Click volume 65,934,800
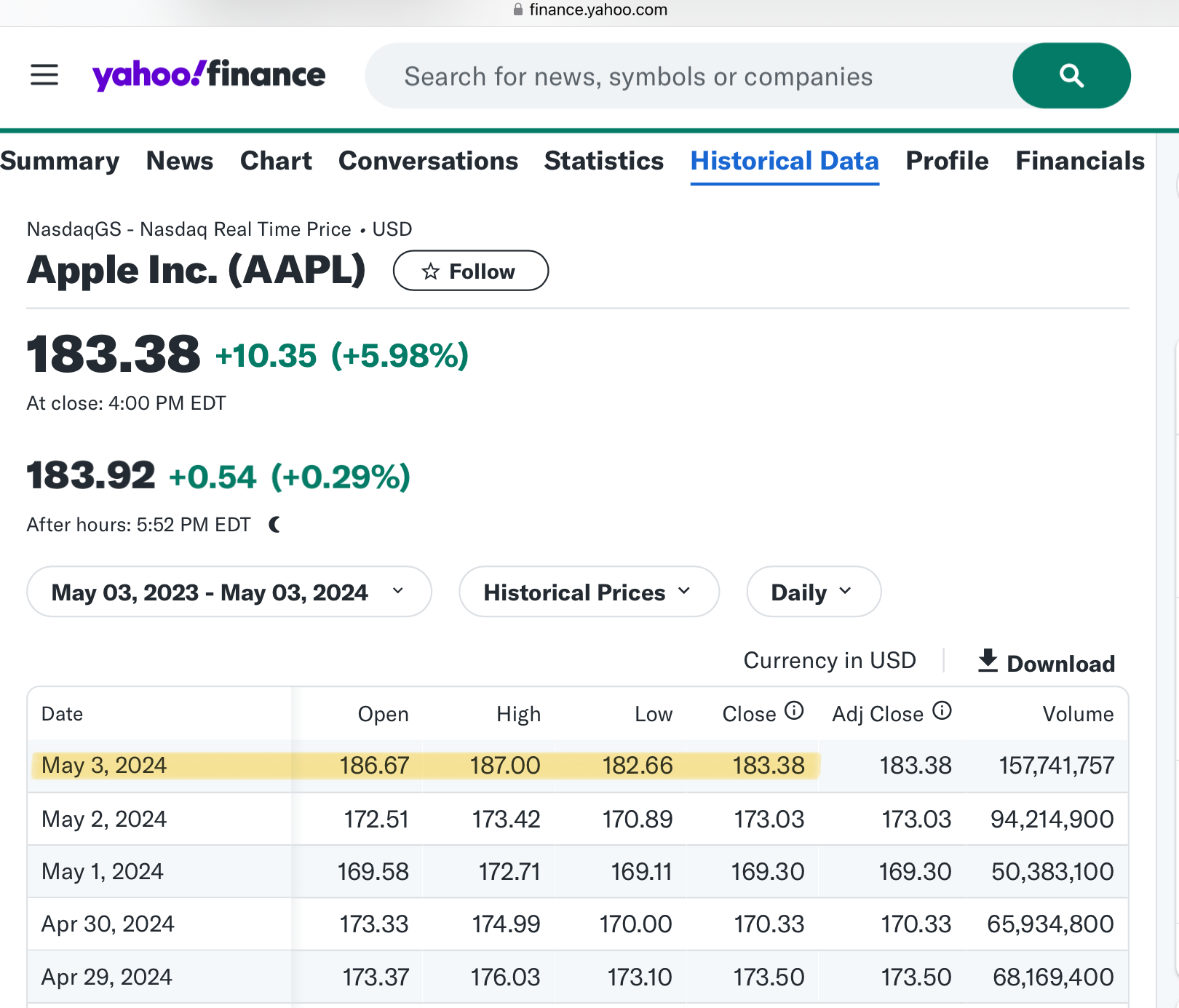The height and width of the screenshot is (1008, 1179). click(x=1050, y=924)
